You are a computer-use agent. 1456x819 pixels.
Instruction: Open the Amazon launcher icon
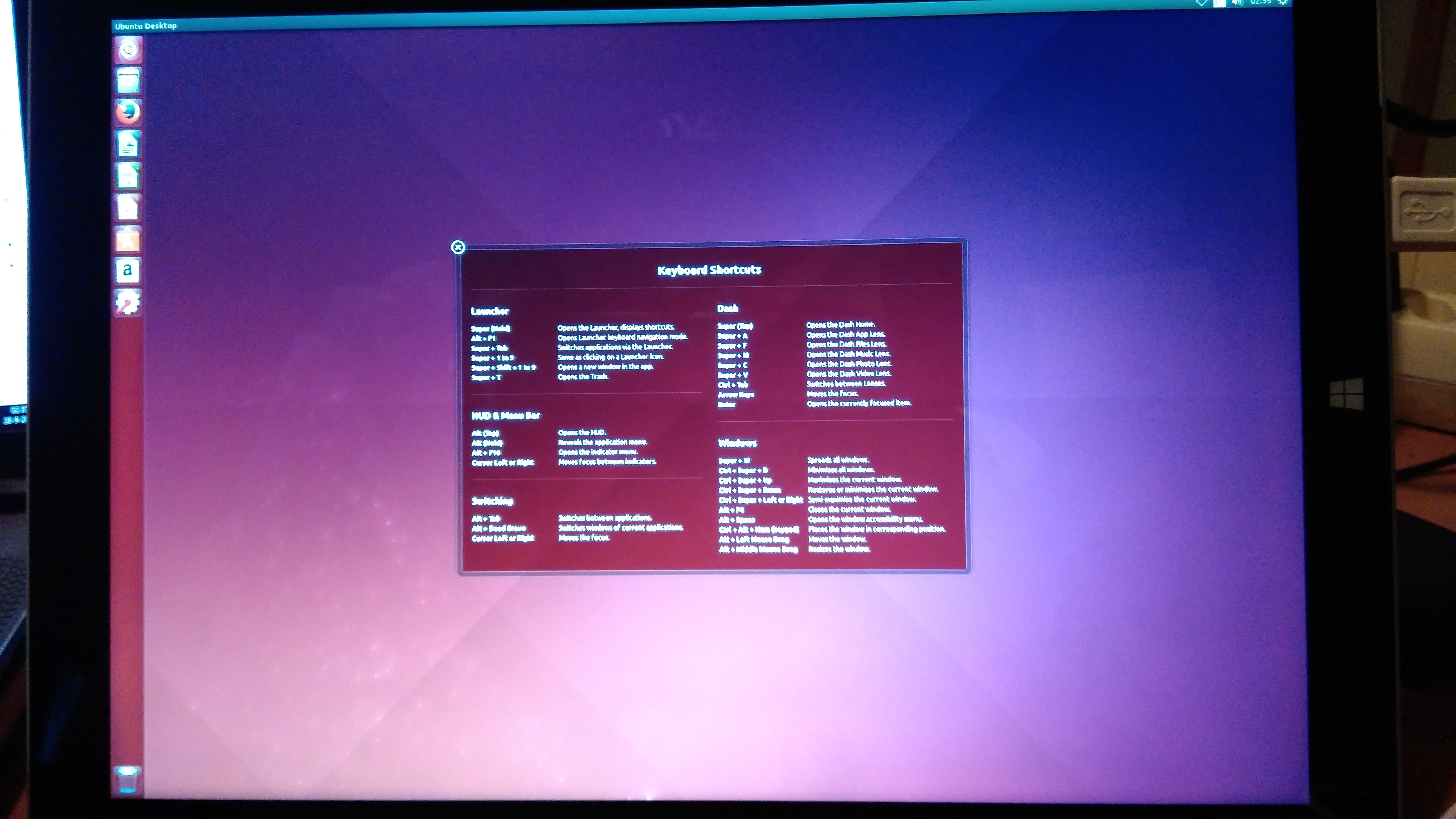coord(128,270)
